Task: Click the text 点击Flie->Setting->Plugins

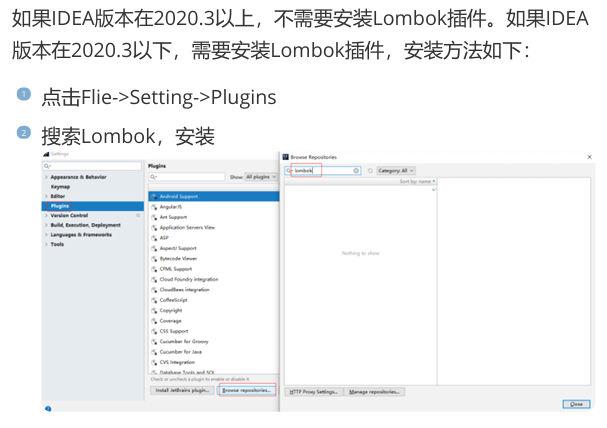Action: point(159,97)
